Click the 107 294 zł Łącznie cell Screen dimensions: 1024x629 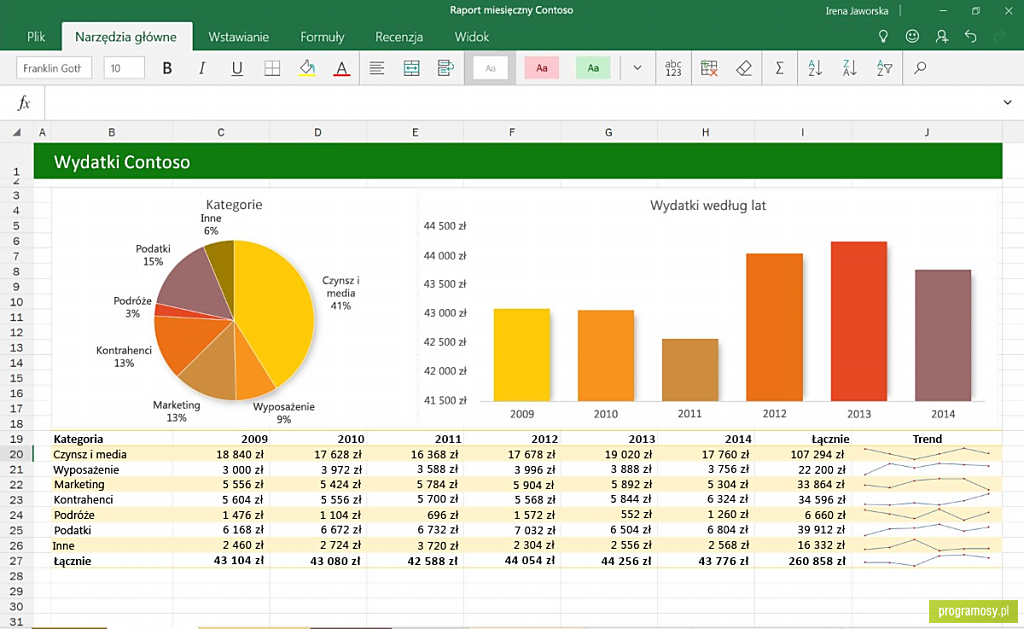(x=803, y=454)
